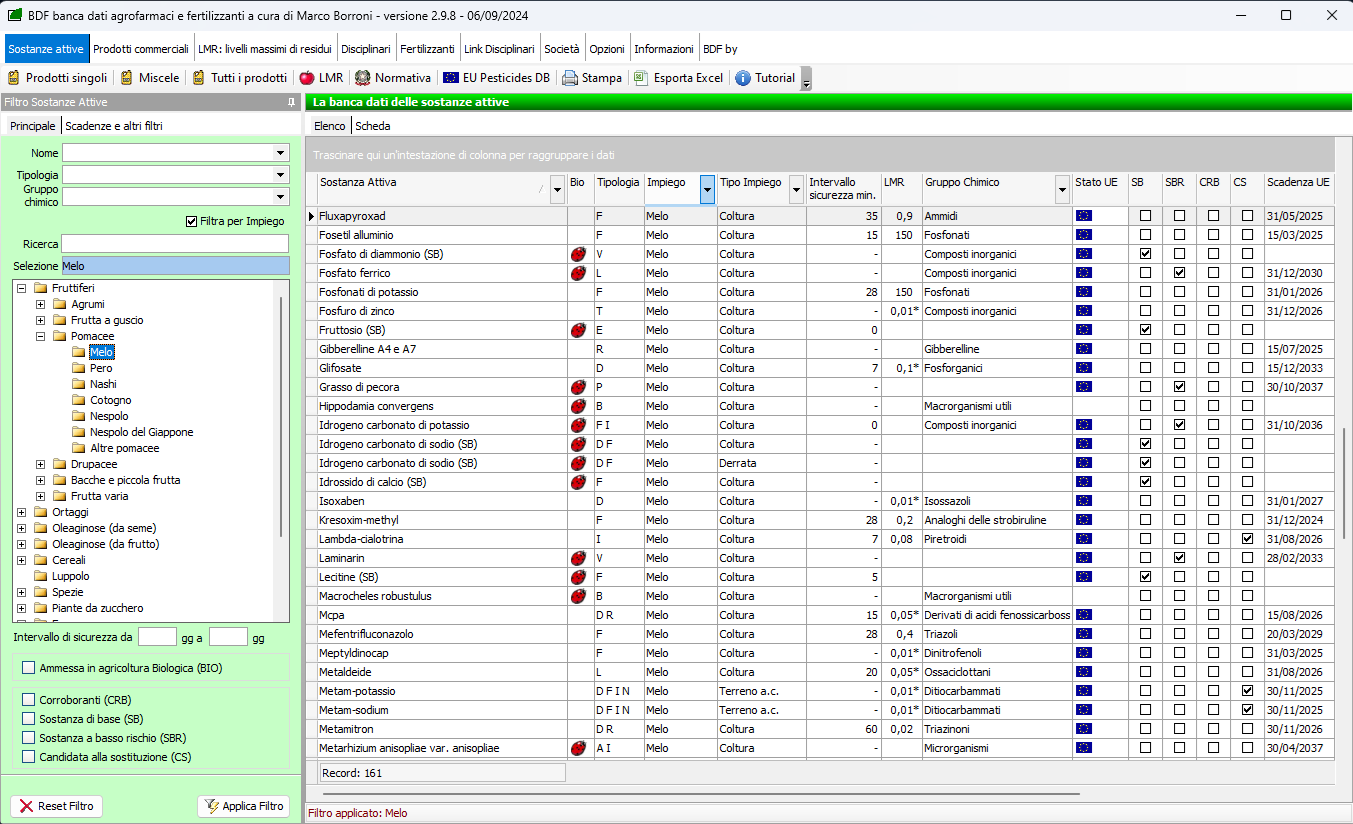
Task: Open the Gruppo chimico filter dropdown
Action: tap(281, 198)
